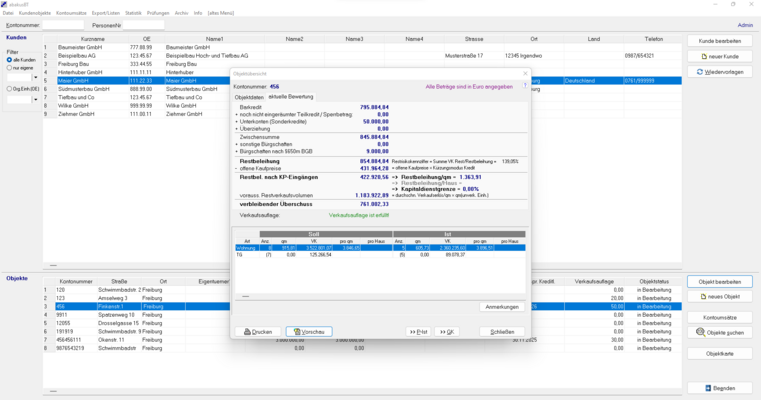This screenshot has height=400, width=761.
Task: Switch to the Objektdaten tab
Action: click(246, 97)
